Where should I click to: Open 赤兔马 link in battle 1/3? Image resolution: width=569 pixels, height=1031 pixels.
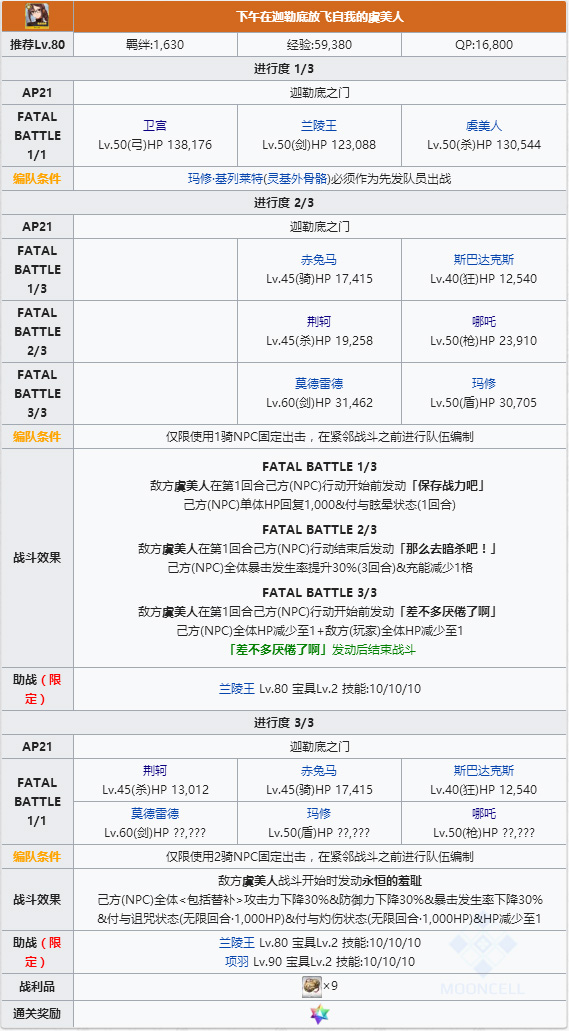[319, 260]
